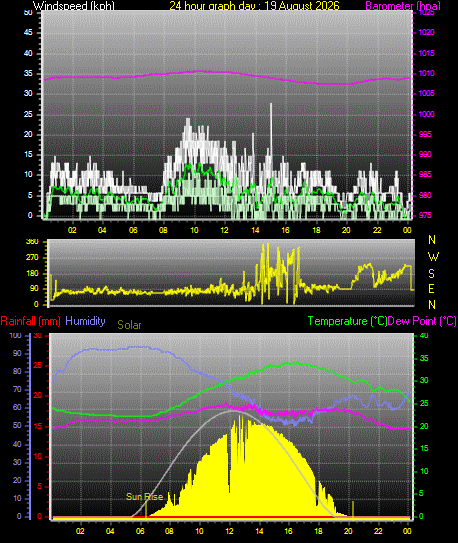Screen dimensions: 458x543
Task: Click wind direction axis value 90
Action: [x=34, y=289]
